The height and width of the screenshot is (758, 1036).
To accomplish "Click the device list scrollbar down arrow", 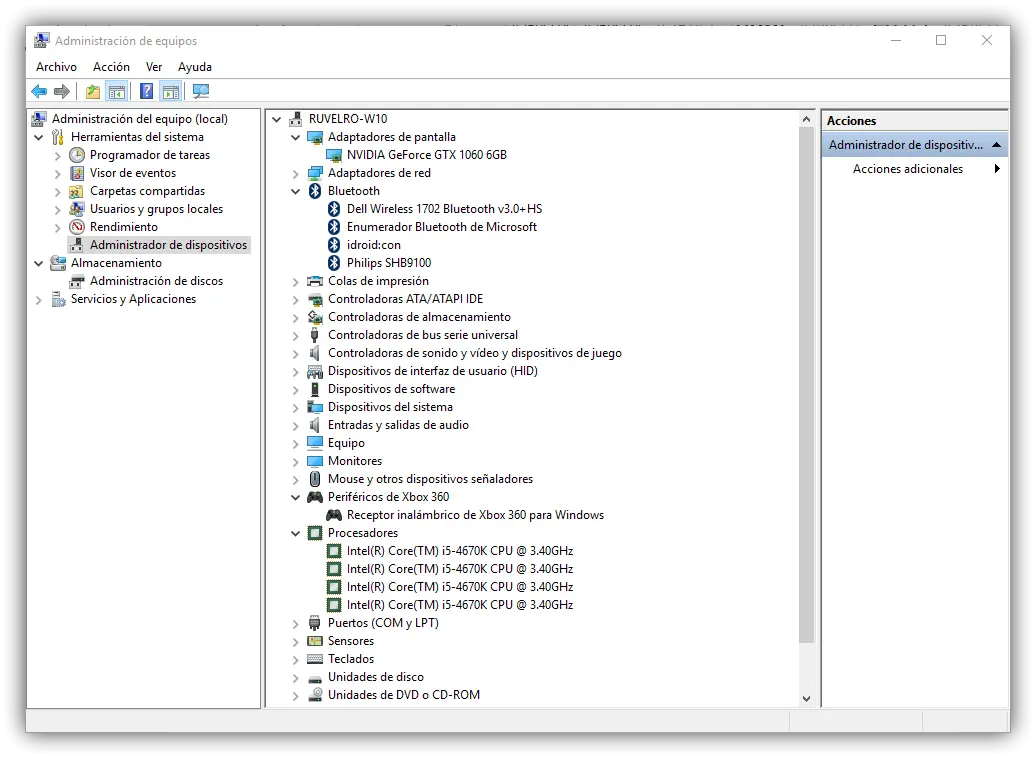I will point(806,699).
